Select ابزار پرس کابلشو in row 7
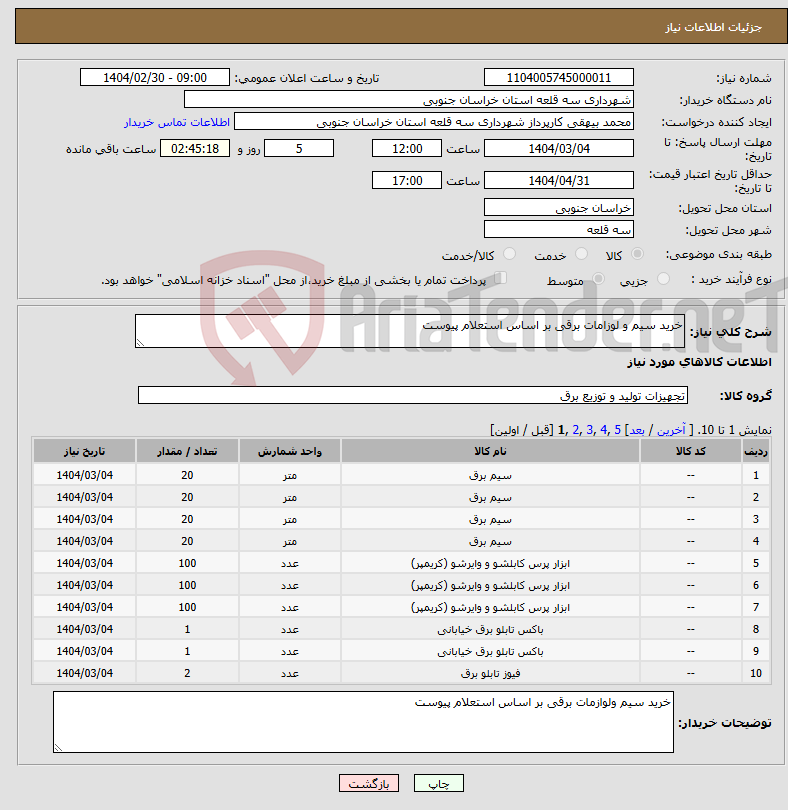The height and width of the screenshot is (810, 788). (490, 608)
